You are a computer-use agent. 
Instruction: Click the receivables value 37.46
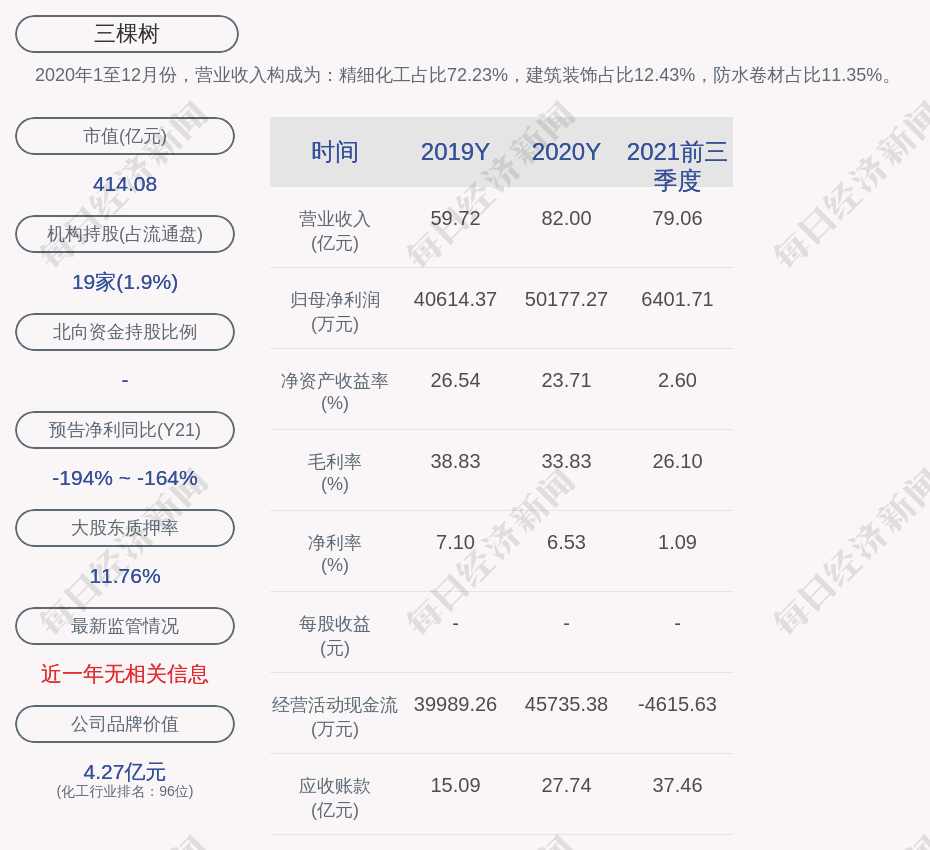(x=677, y=785)
